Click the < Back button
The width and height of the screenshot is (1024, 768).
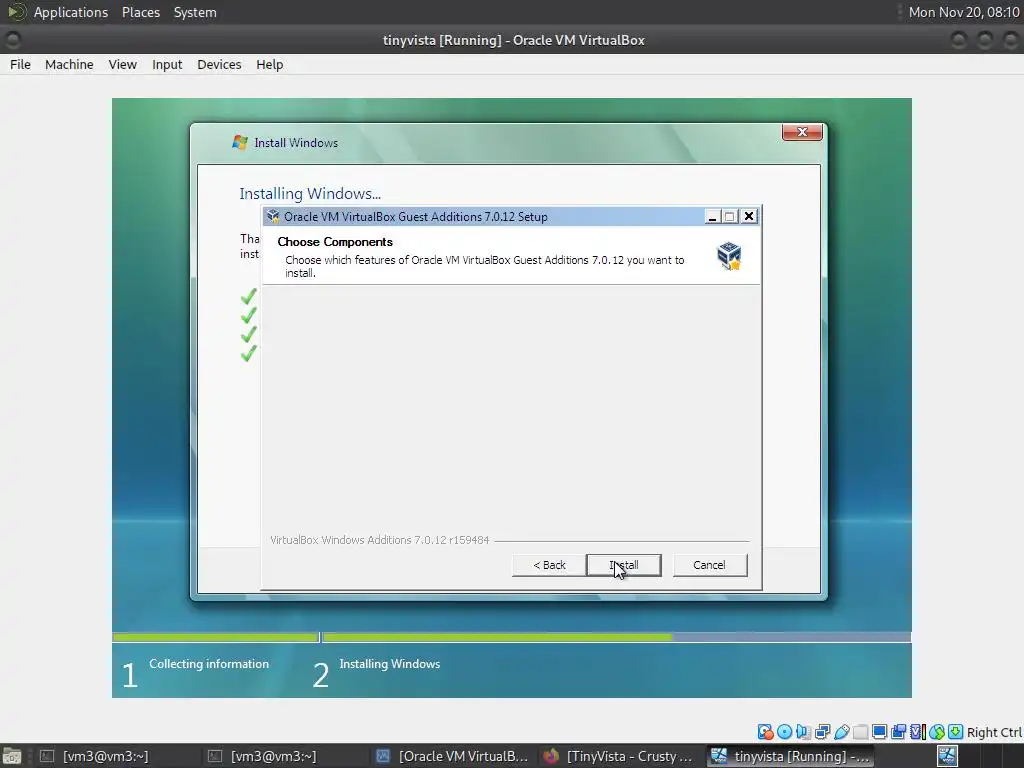(549, 565)
